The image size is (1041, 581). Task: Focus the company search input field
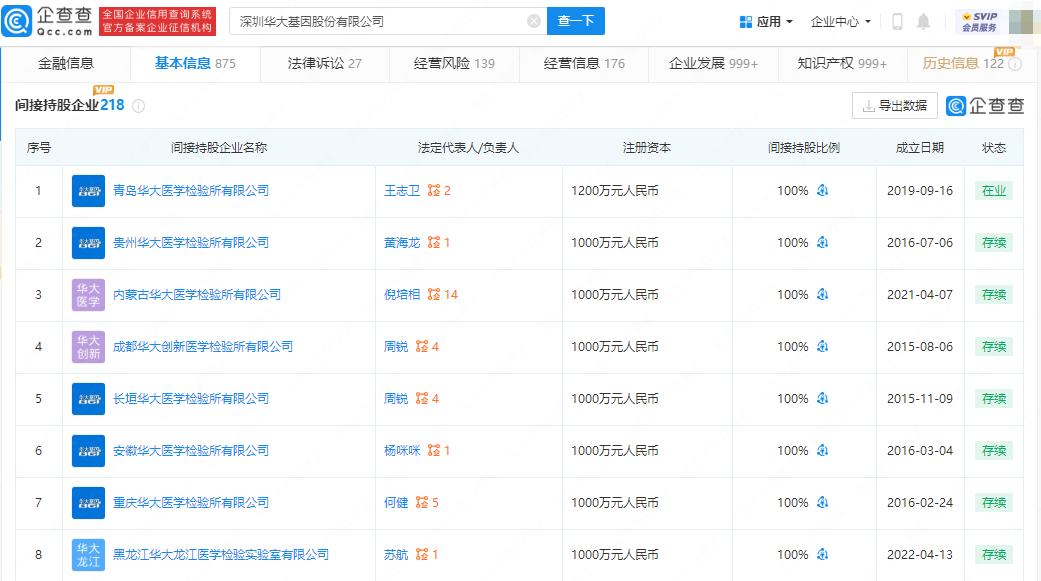380,21
